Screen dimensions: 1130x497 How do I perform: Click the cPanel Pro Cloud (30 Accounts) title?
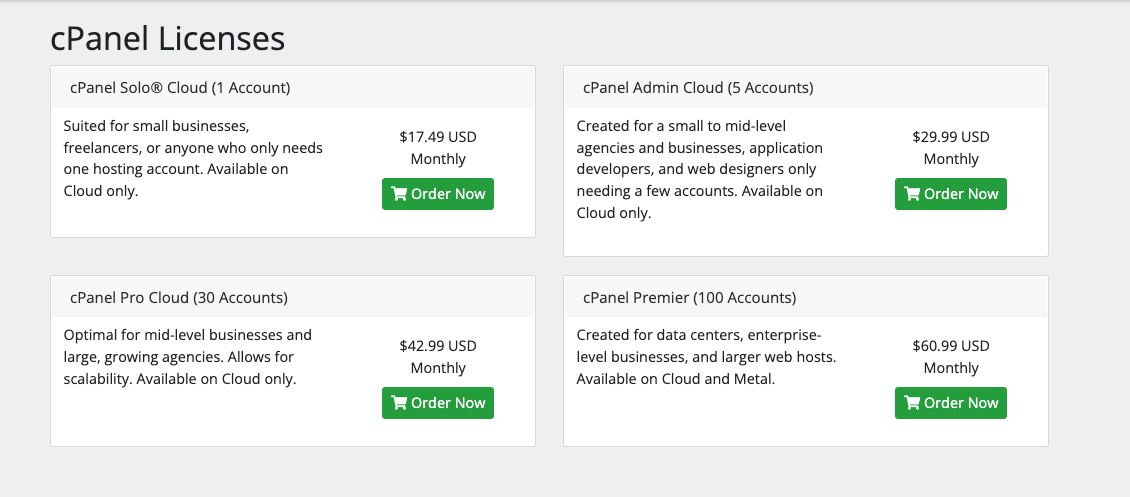[x=179, y=297]
